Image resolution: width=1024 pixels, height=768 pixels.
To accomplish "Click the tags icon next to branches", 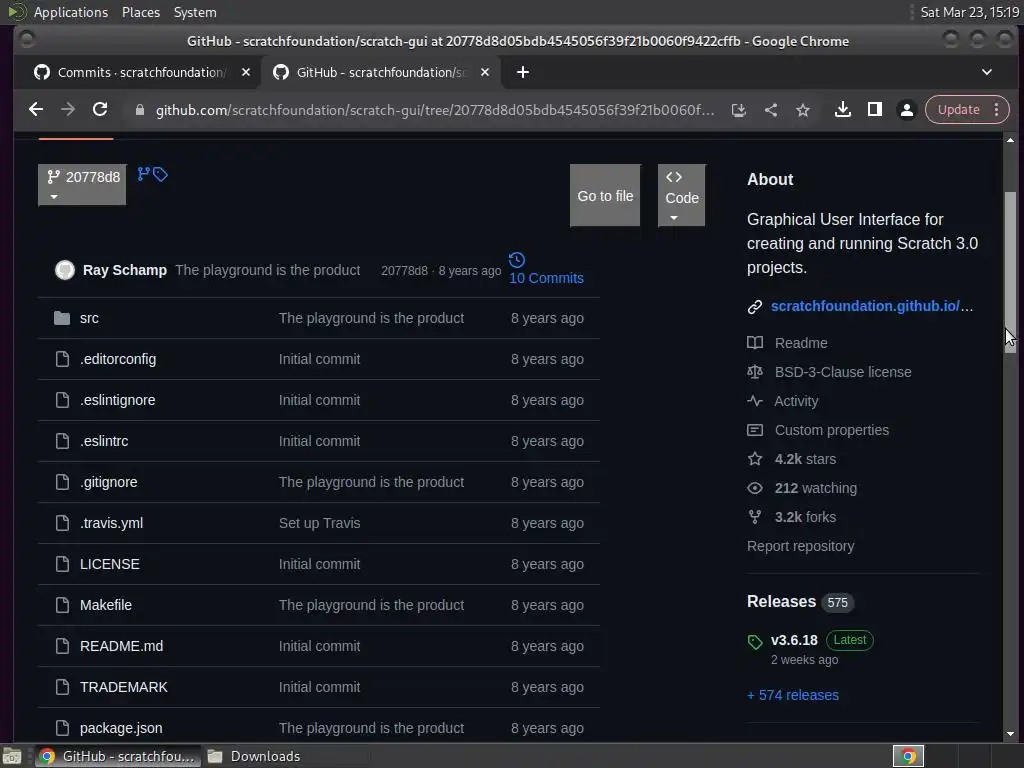I will click(x=160, y=174).
